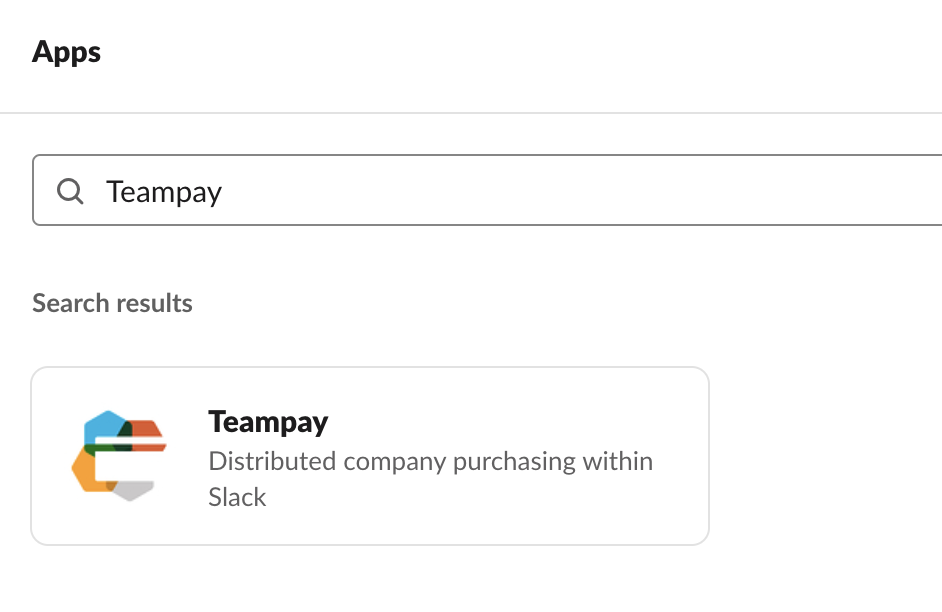Click the hexagonal Teampay brand icon
942x612 pixels.
coord(120,455)
